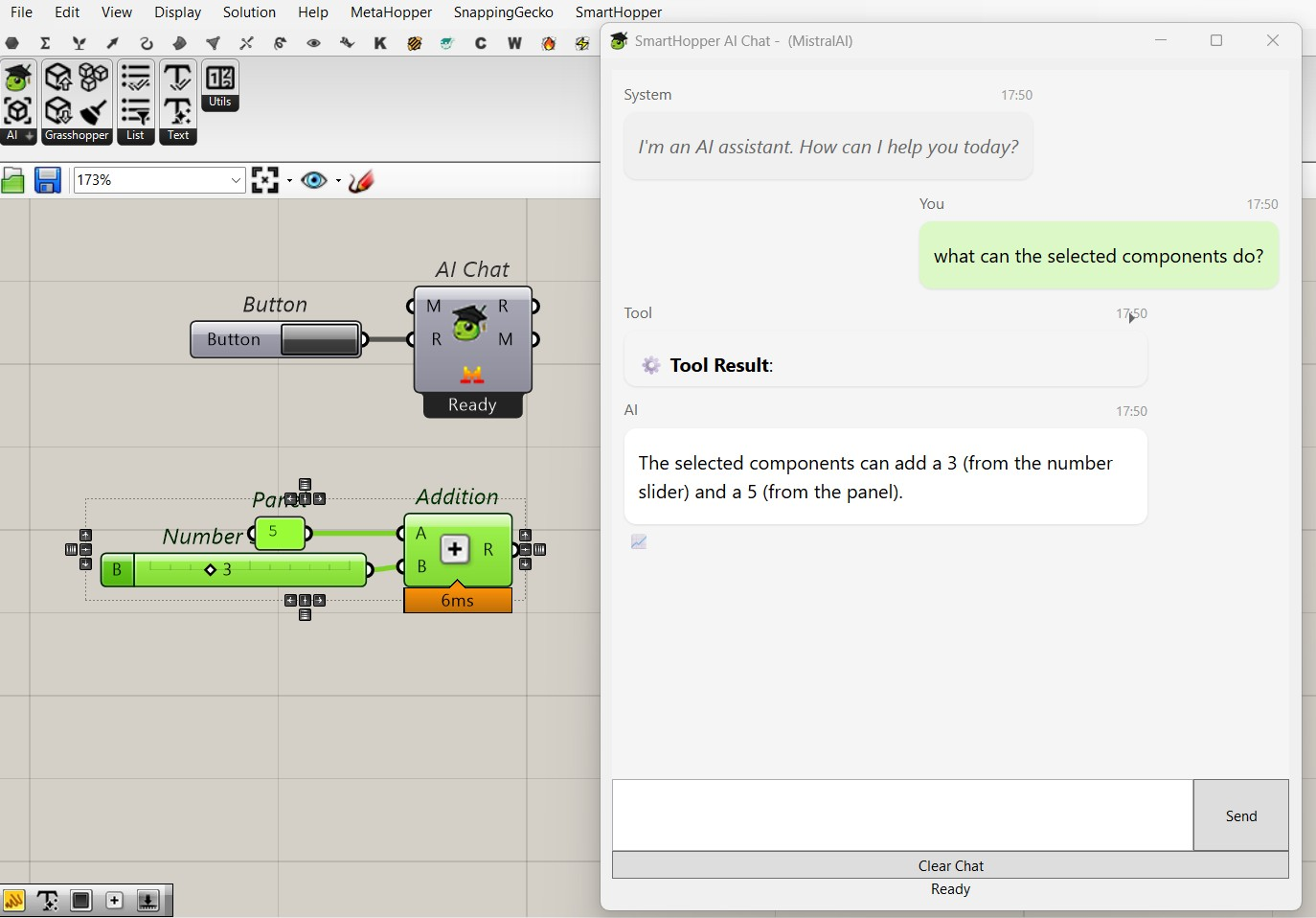Pick the Utils numbered grid icon
Viewport: 1316px width, 918px height.
pos(220,78)
